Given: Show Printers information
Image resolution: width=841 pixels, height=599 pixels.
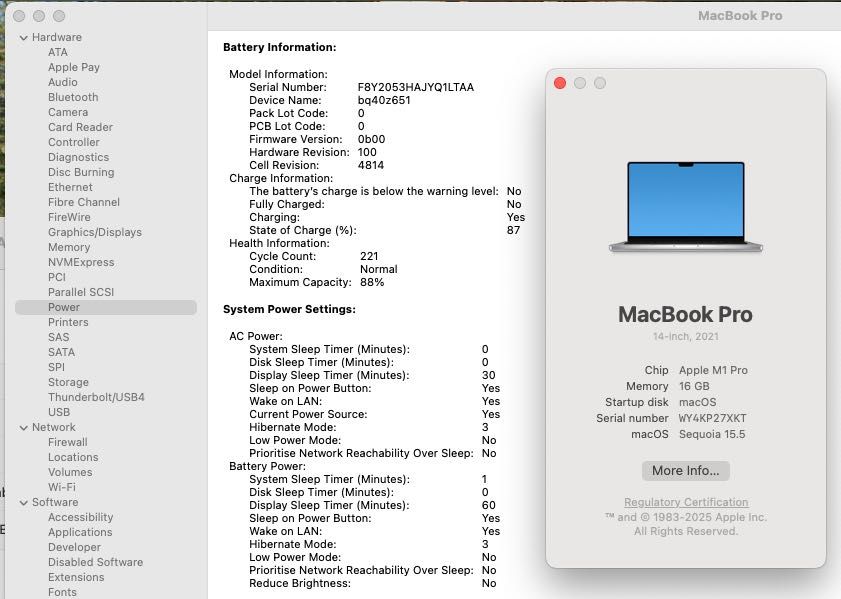Looking at the screenshot, I should click(x=68, y=322).
